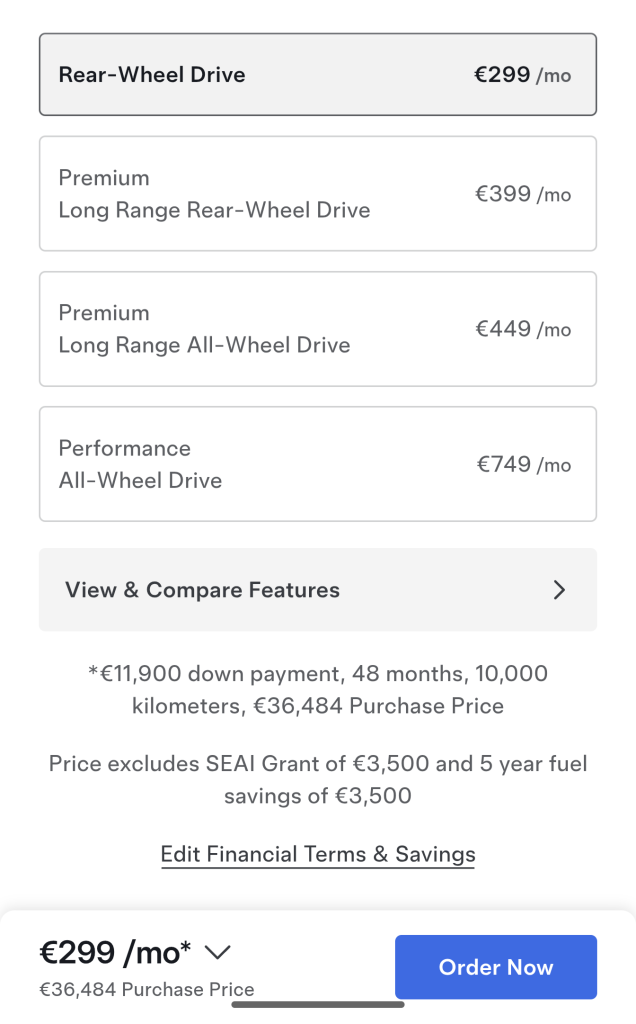Tap the home indicator bar at the screen bottom
This screenshot has height=1024, width=636.
318,1004
